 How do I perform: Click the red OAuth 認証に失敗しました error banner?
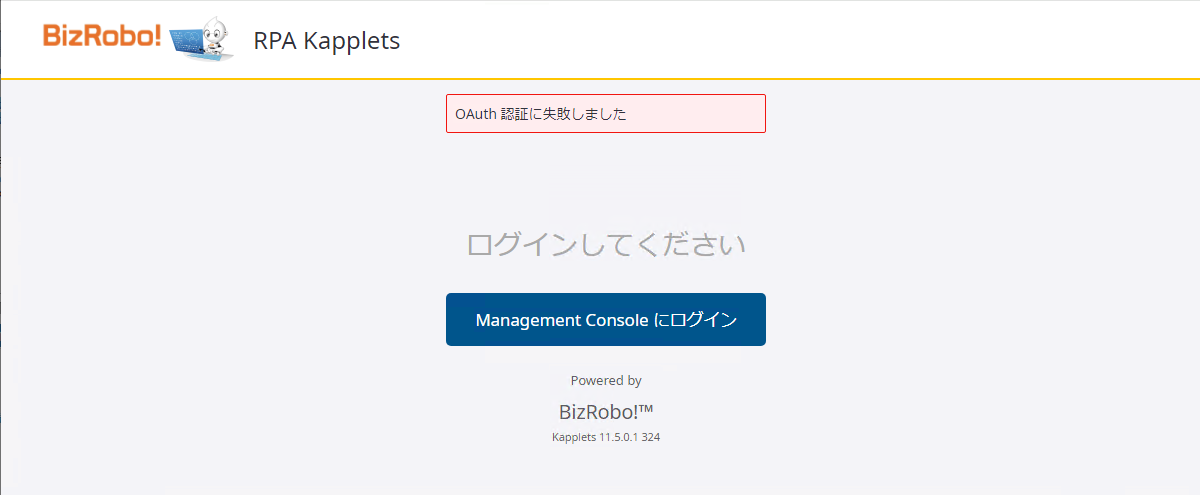pos(606,113)
